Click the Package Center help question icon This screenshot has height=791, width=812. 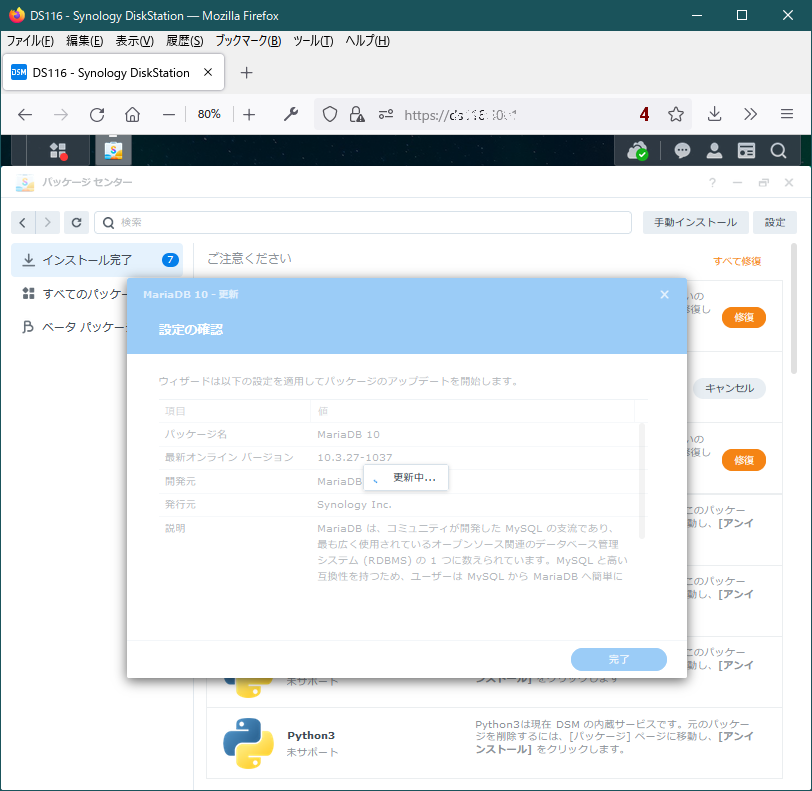(713, 182)
